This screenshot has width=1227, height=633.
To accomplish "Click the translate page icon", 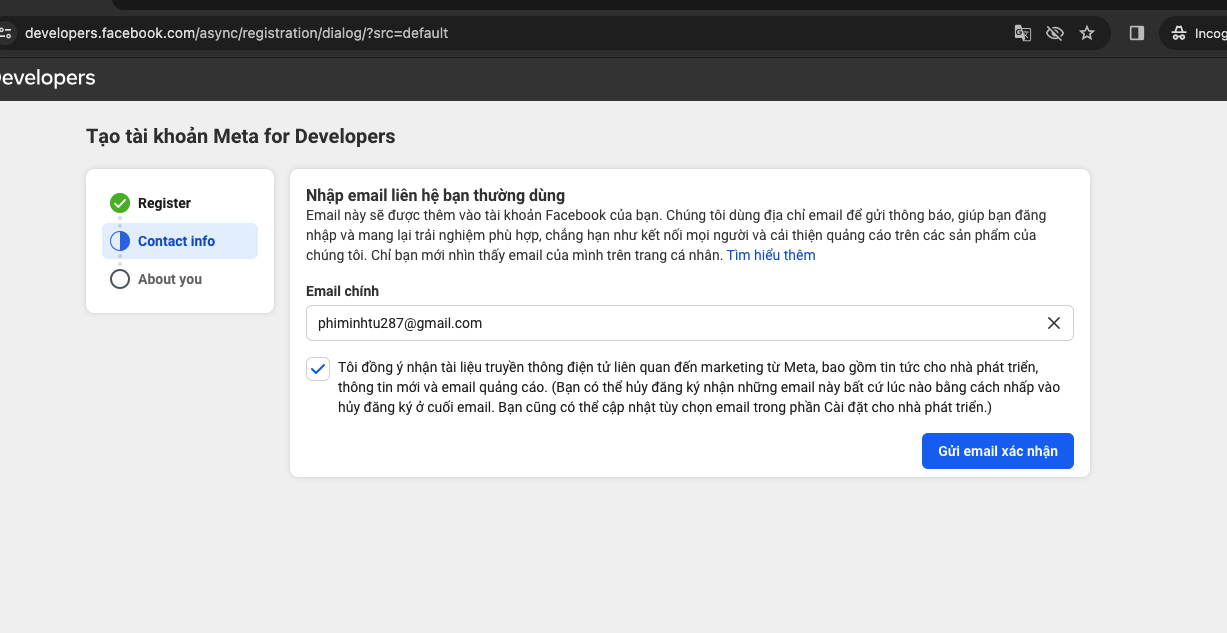I will (1022, 33).
